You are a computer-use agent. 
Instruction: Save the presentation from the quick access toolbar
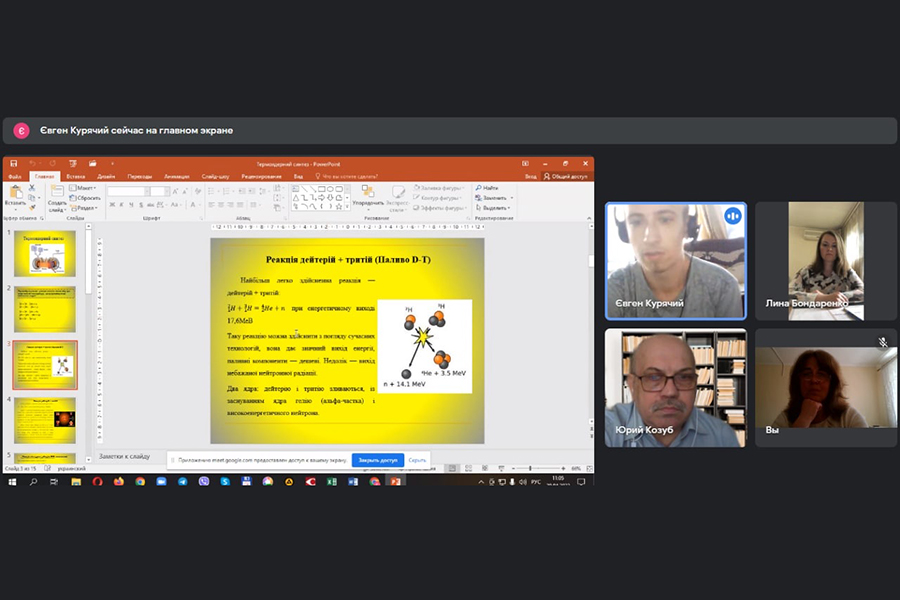point(14,164)
